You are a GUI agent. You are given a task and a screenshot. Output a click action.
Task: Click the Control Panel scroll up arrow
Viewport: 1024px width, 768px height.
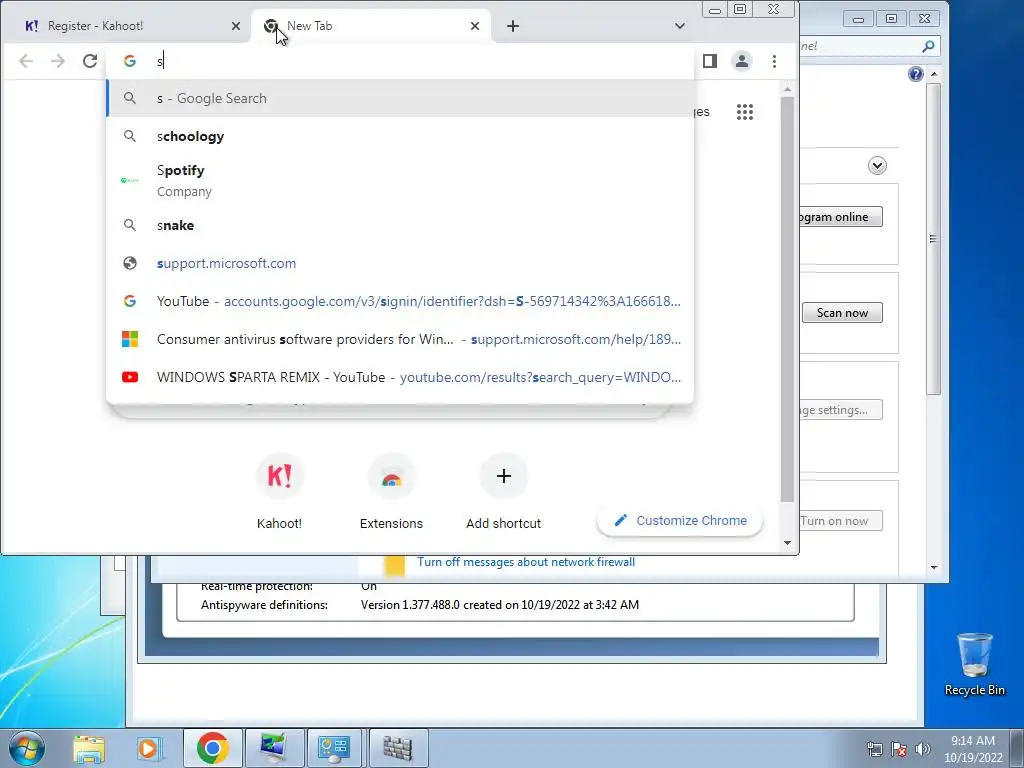pyautogui.click(x=934, y=74)
